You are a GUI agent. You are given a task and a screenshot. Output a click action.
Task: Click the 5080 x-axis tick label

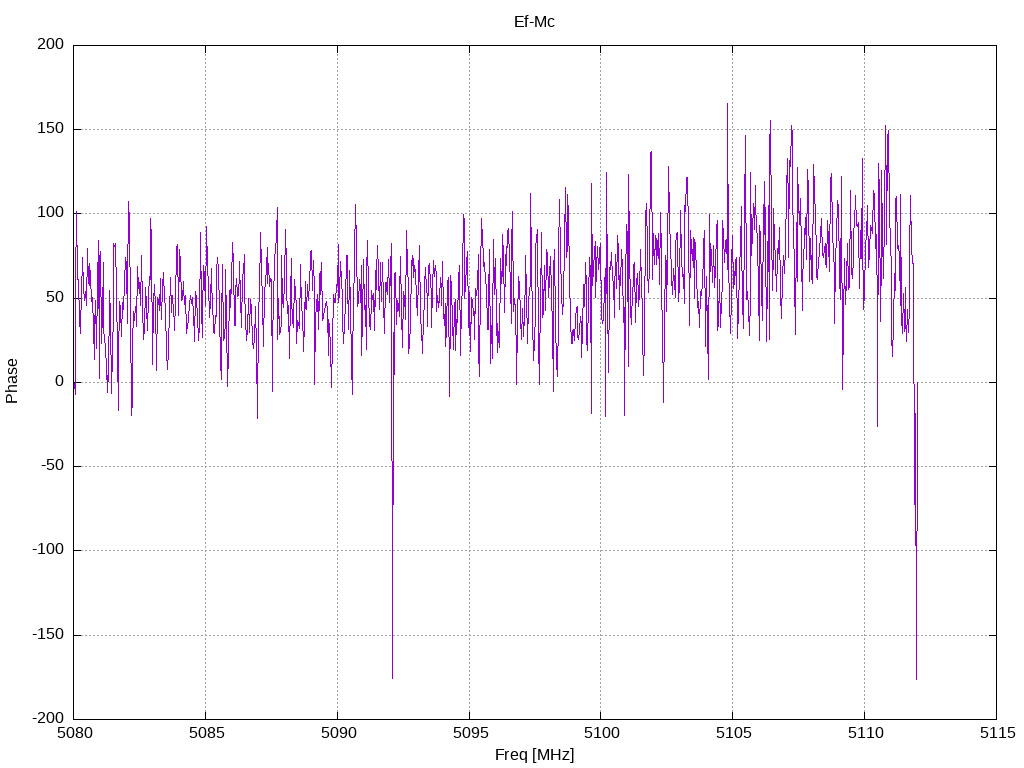pyautogui.click(x=74, y=733)
